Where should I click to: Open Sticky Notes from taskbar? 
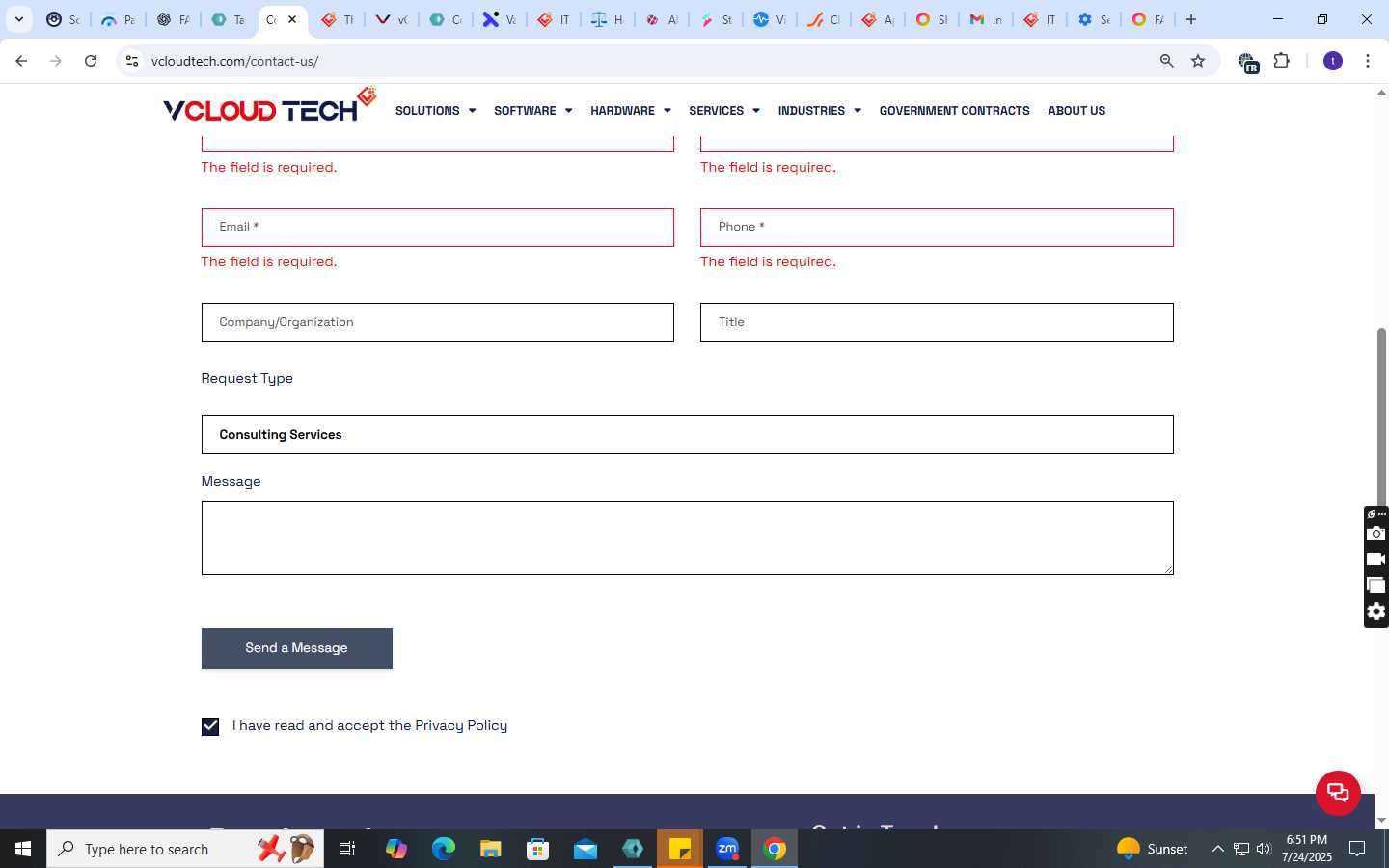point(680,849)
